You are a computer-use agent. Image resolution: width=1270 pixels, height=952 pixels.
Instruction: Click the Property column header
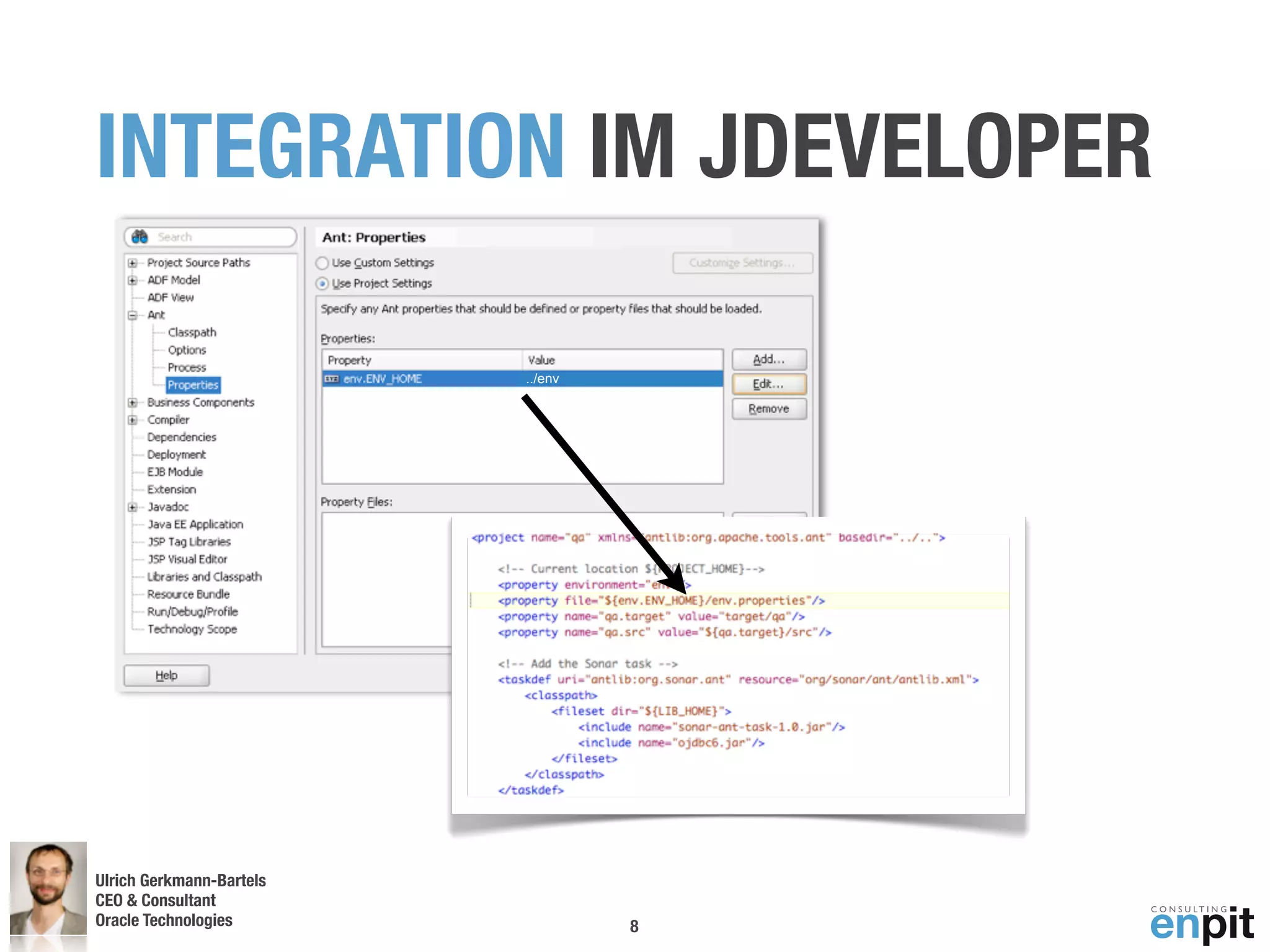coord(422,360)
